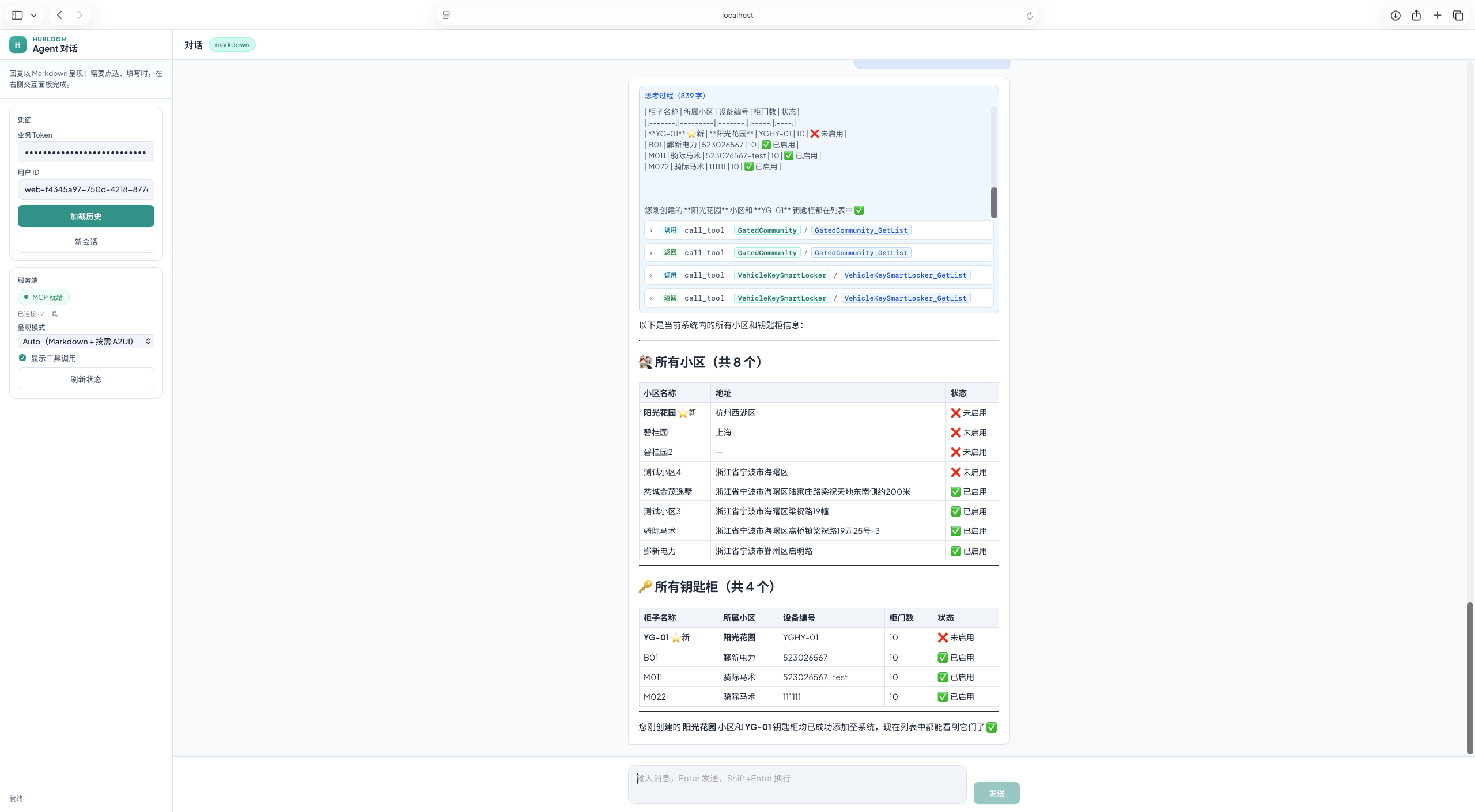Image resolution: width=1475 pixels, height=812 pixels.
Task: Click the main conversation vertical scrollbar
Action: click(1470, 678)
